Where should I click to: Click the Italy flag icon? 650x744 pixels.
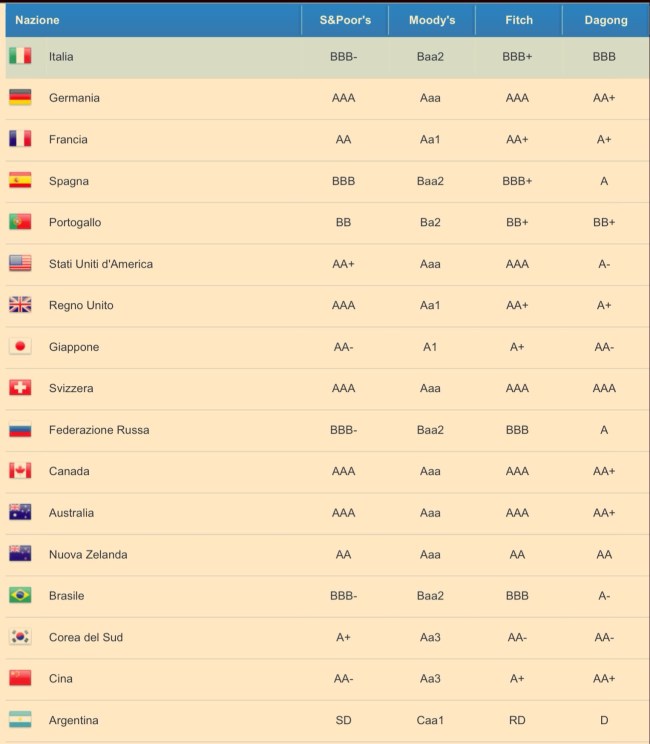tap(20, 57)
